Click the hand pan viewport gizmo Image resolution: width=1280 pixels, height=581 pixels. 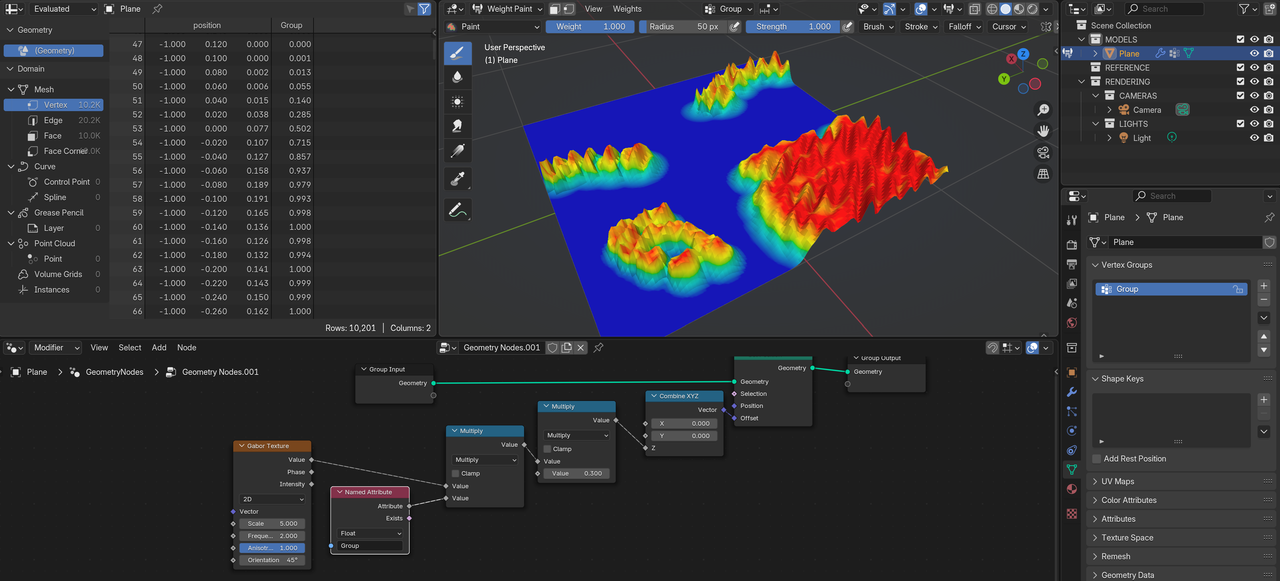[x=1043, y=131]
